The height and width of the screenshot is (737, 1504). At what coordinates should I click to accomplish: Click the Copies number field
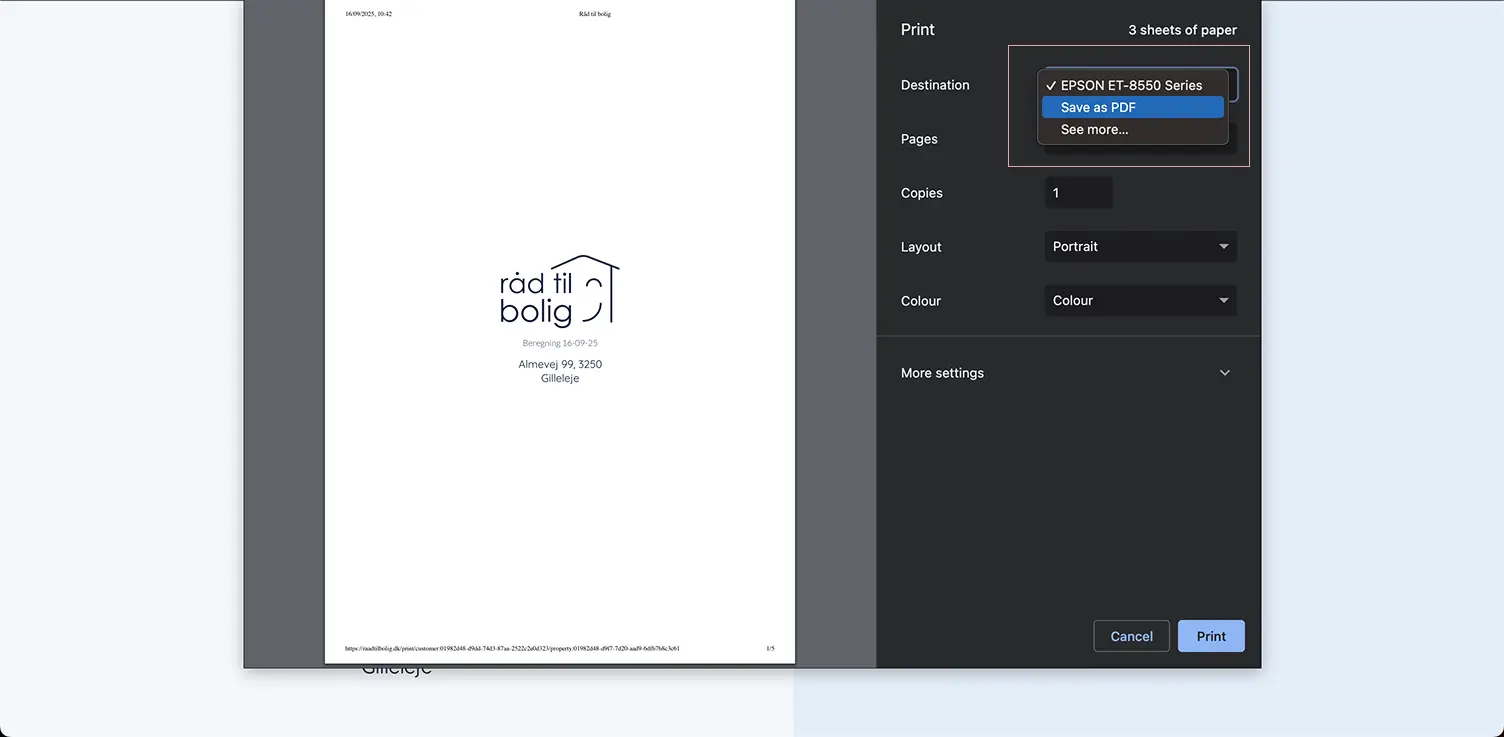pyautogui.click(x=1078, y=193)
